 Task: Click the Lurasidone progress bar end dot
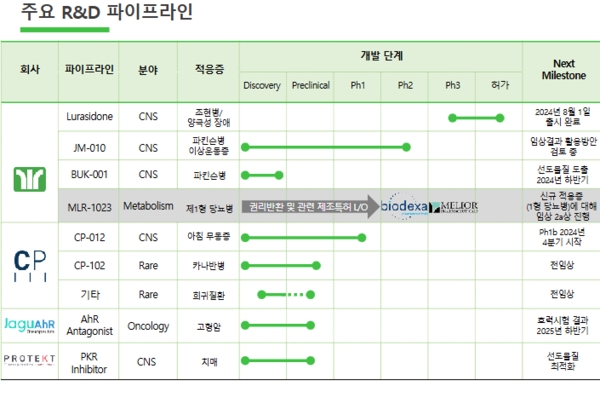[500, 118]
